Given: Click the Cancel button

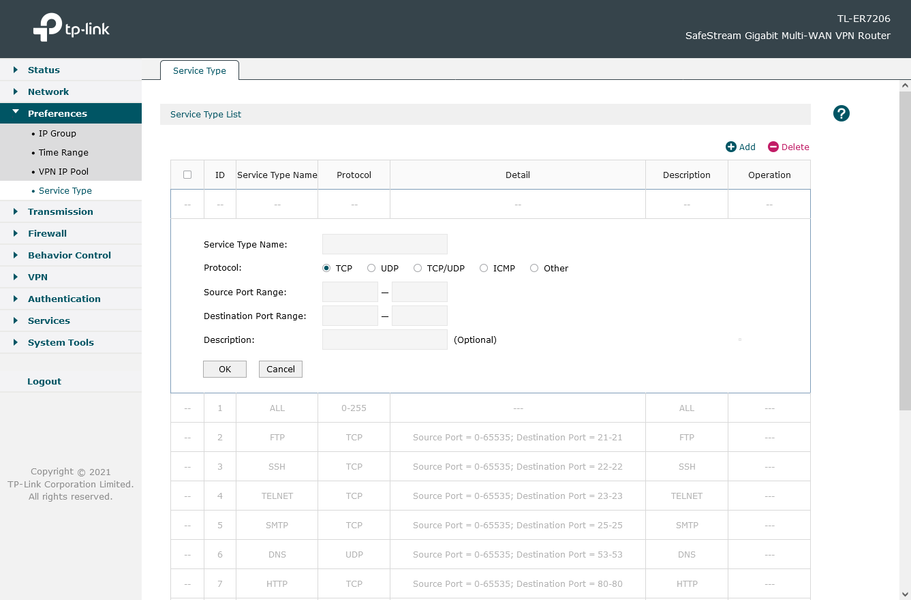Looking at the screenshot, I should click(x=281, y=369).
